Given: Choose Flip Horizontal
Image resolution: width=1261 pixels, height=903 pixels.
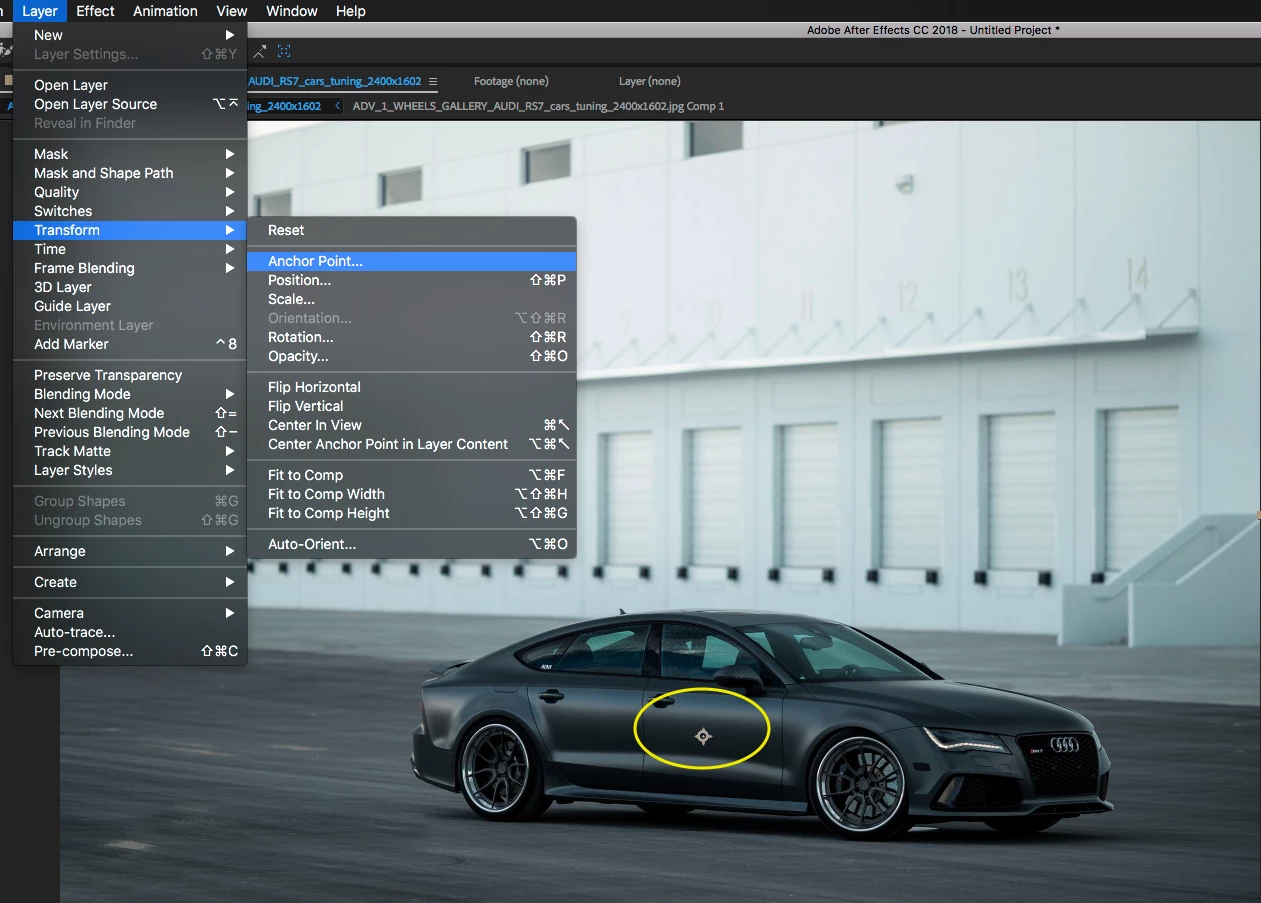Looking at the screenshot, I should coord(412,387).
